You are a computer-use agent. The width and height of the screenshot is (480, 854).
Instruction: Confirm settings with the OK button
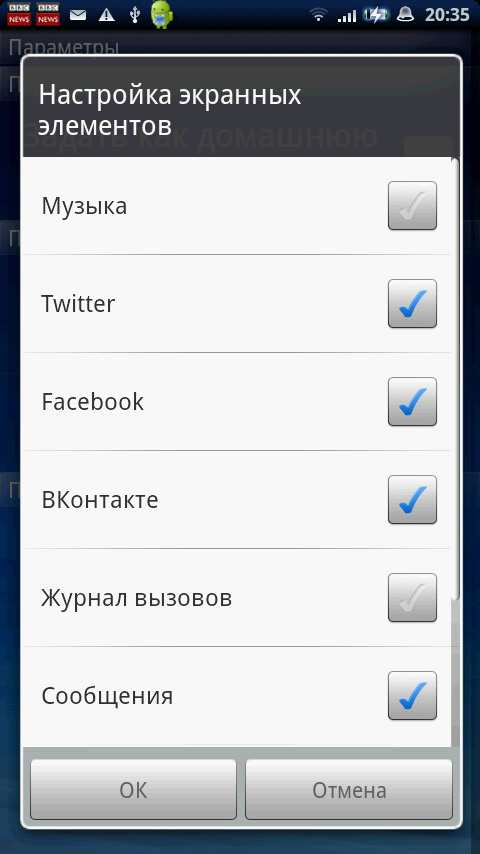tap(133, 789)
